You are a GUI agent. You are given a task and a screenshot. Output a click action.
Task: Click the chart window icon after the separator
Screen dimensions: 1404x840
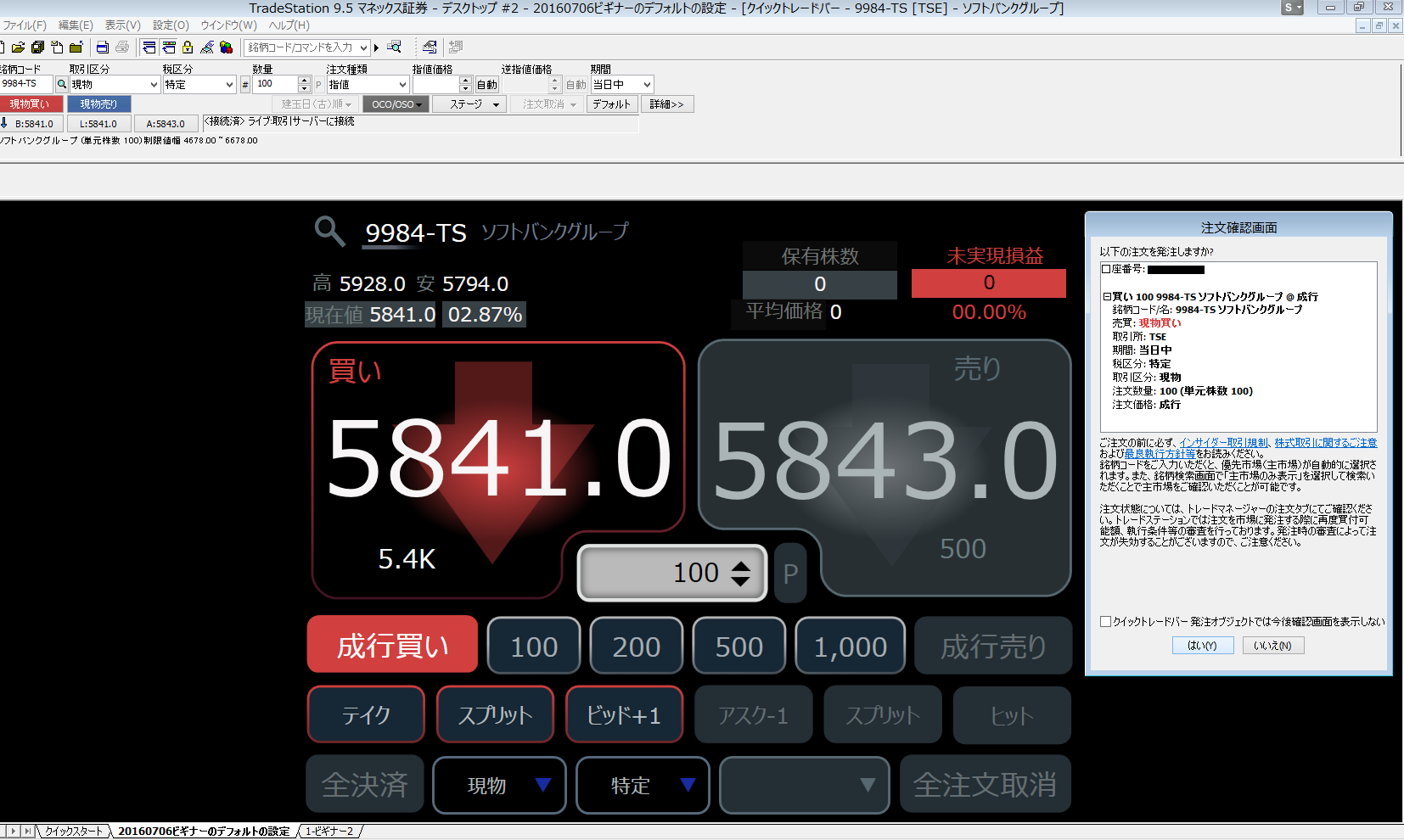(430, 48)
